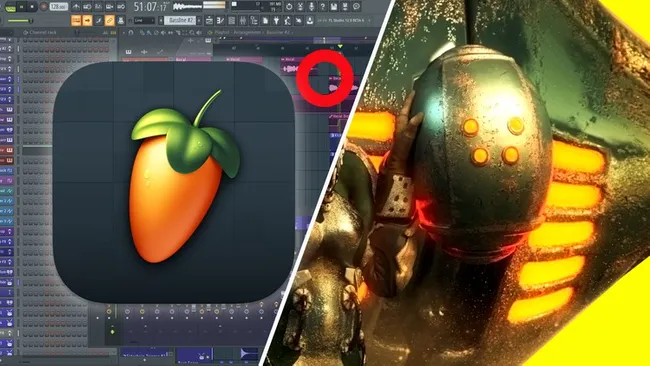
Task: Open the mixer view icon
Action: (243, 20)
